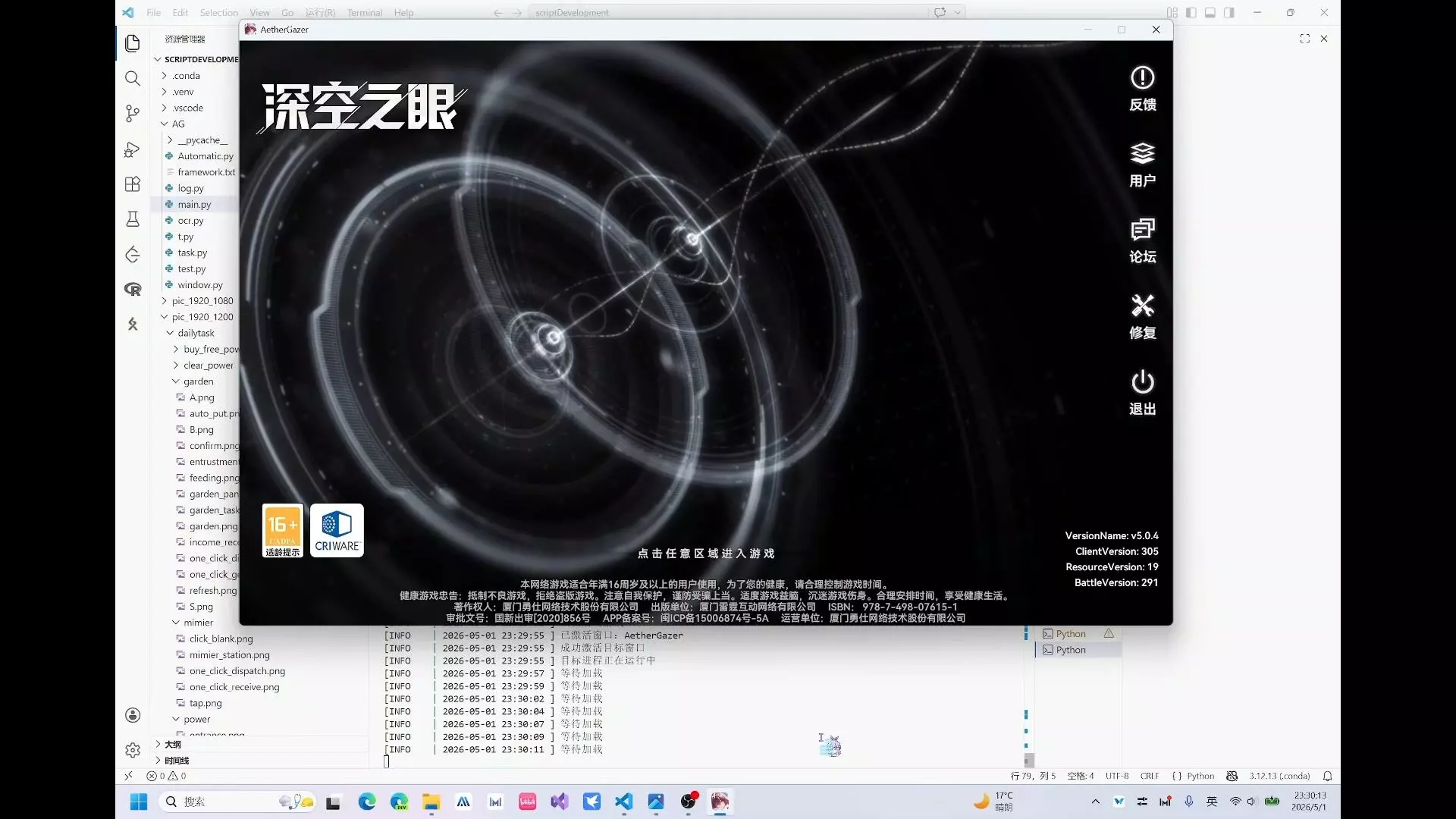Open the Extensions view icon
The image size is (1456, 819).
(x=133, y=184)
